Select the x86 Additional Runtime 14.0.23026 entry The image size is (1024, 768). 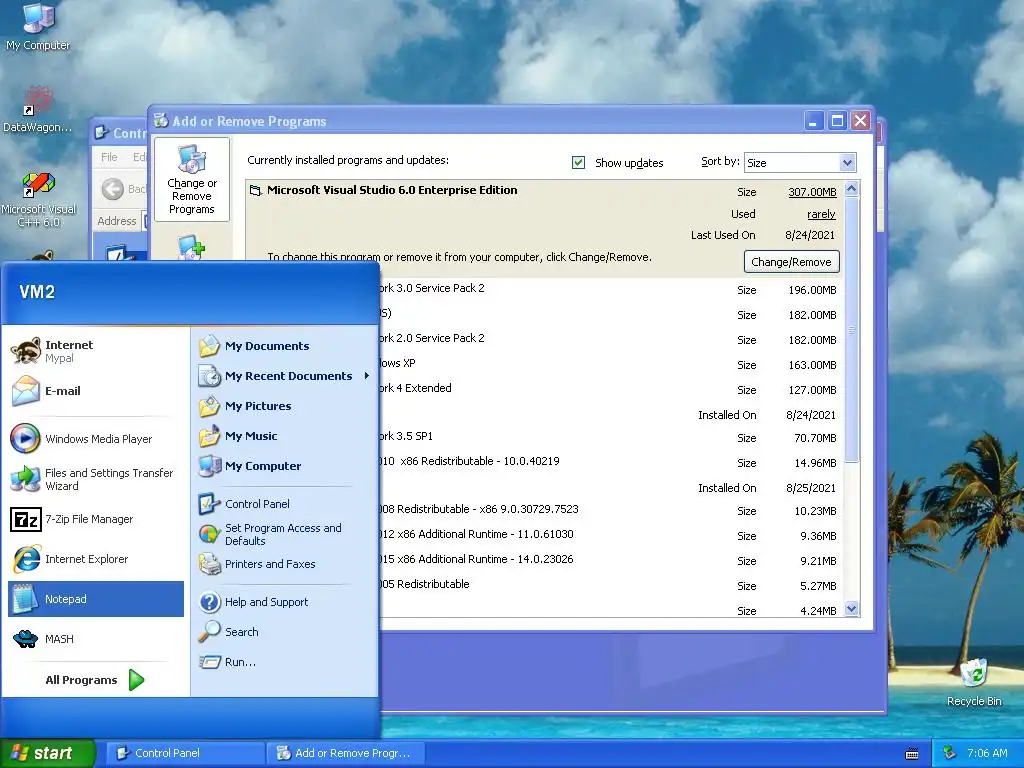click(611, 560)
